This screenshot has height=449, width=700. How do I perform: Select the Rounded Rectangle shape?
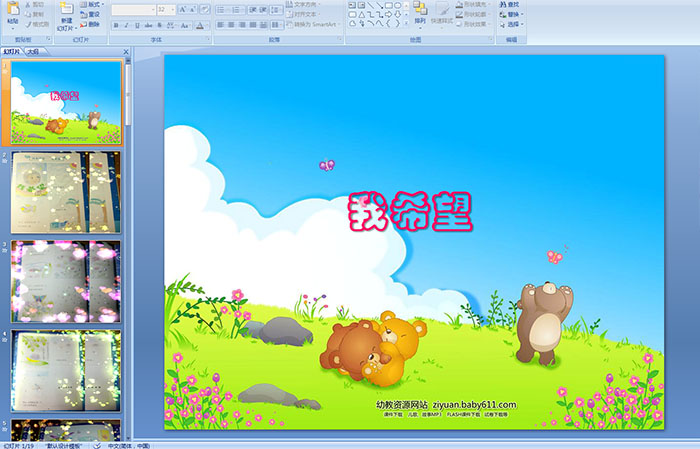click(352, 14)
